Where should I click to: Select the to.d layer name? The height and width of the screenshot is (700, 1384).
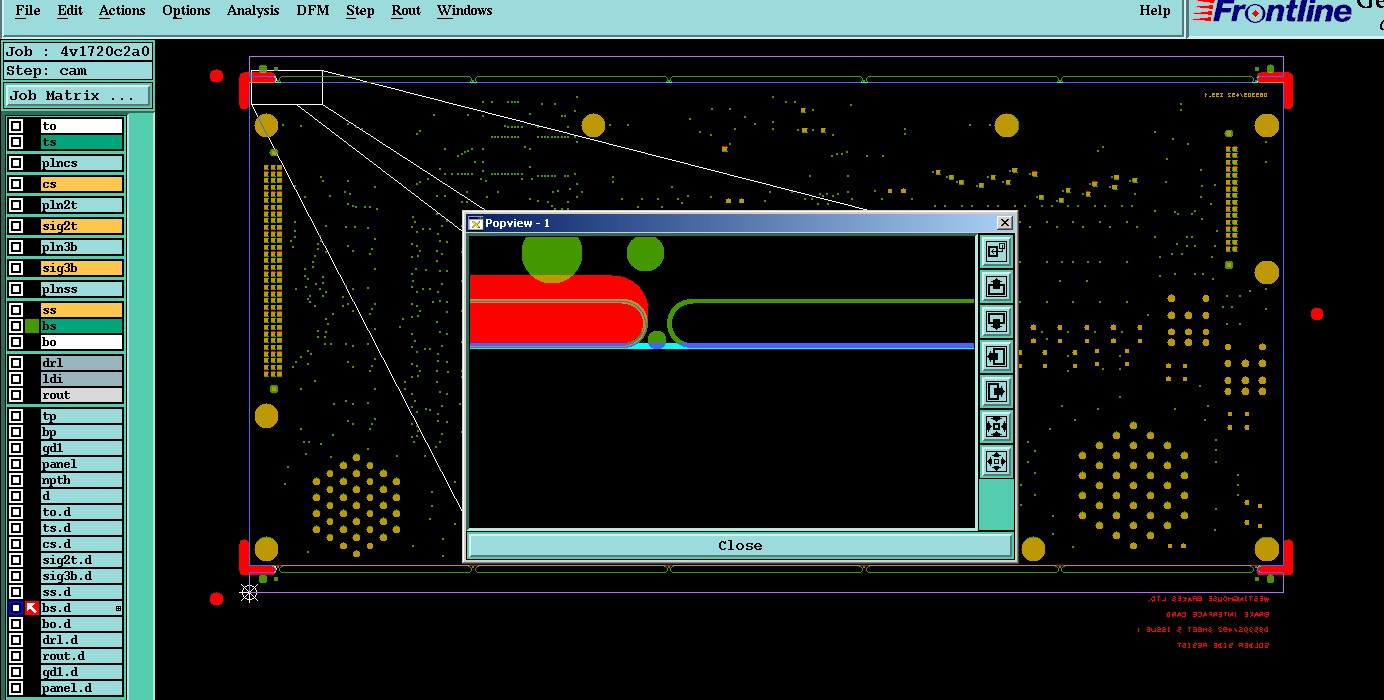[x=81, y=512]
